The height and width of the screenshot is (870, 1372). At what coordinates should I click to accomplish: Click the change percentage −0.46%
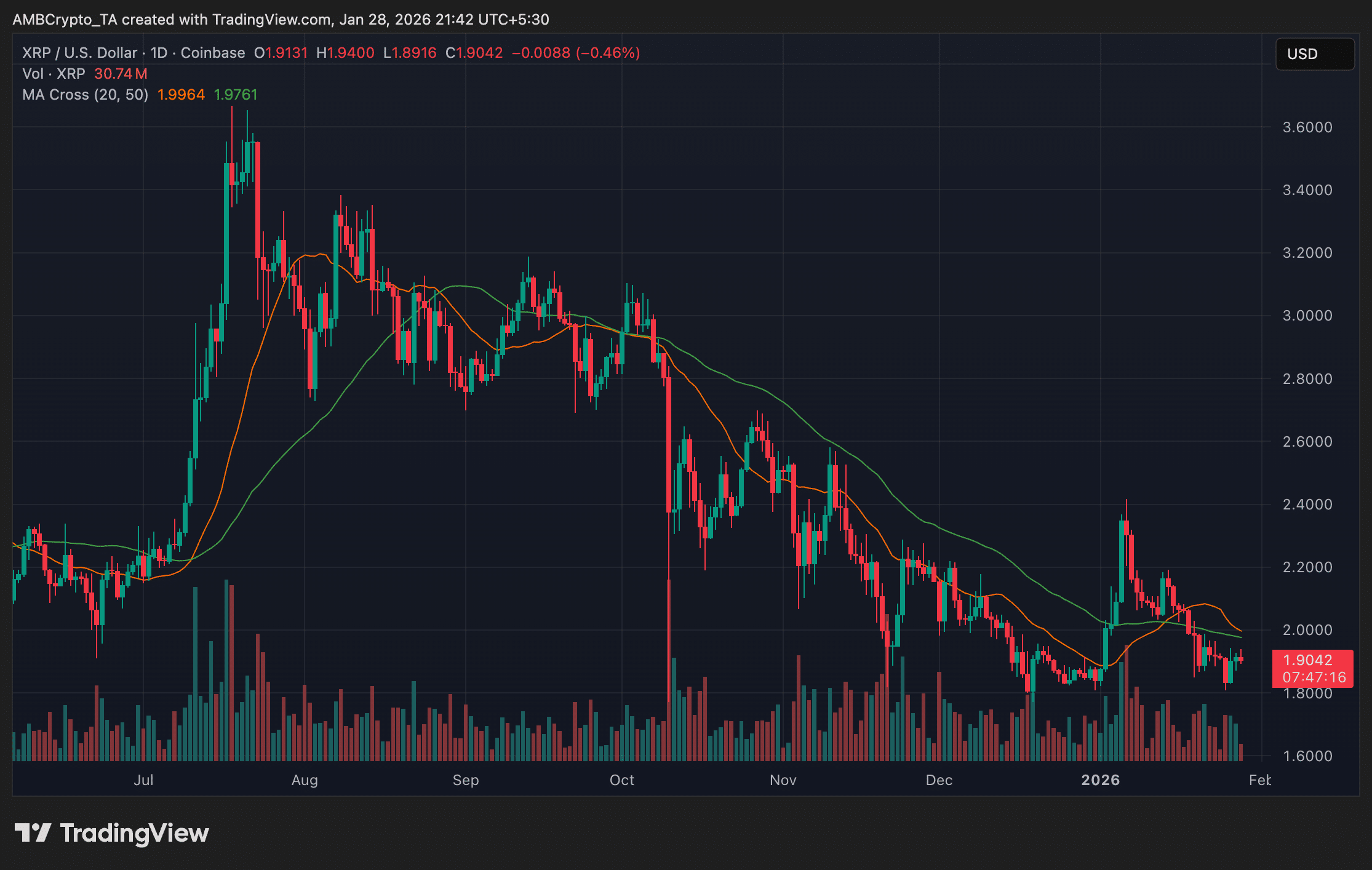coord(608,53)
